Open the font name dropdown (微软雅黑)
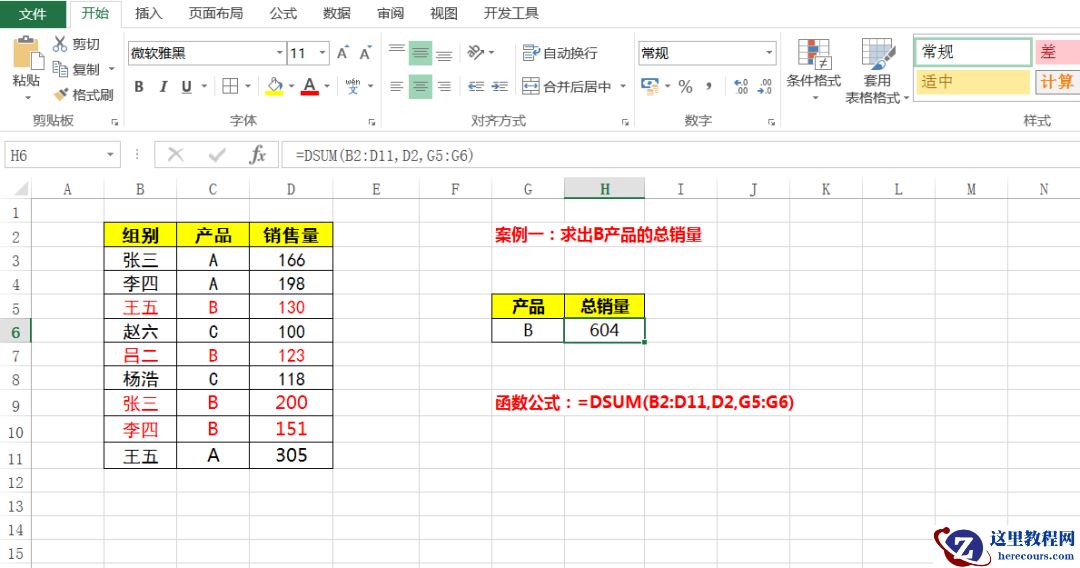 (x=280, y=53)
